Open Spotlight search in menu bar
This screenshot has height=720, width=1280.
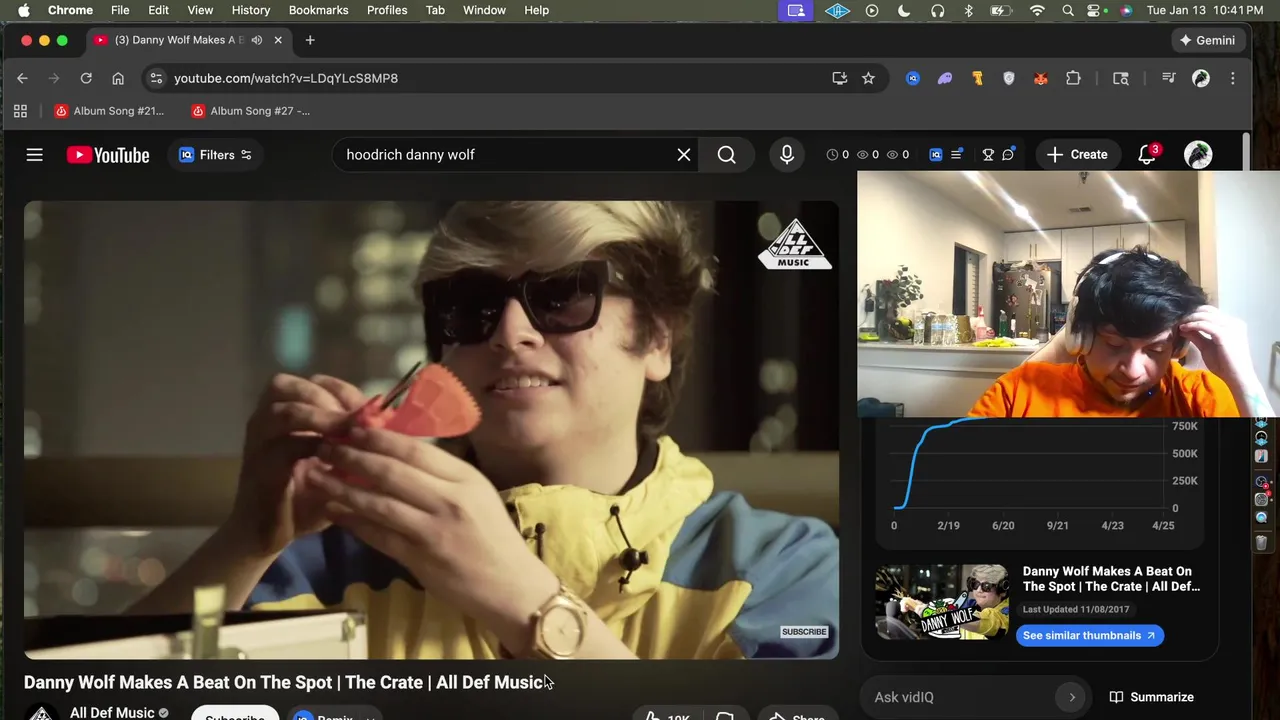click(x=1068, y=10)
